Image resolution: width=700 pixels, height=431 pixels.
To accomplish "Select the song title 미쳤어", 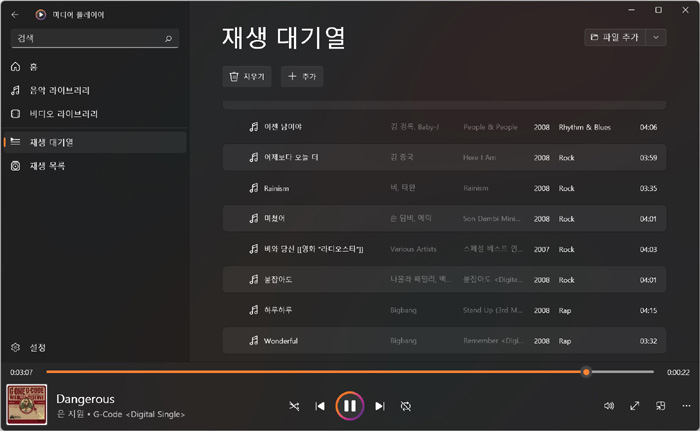I will [x=275, y=219].
